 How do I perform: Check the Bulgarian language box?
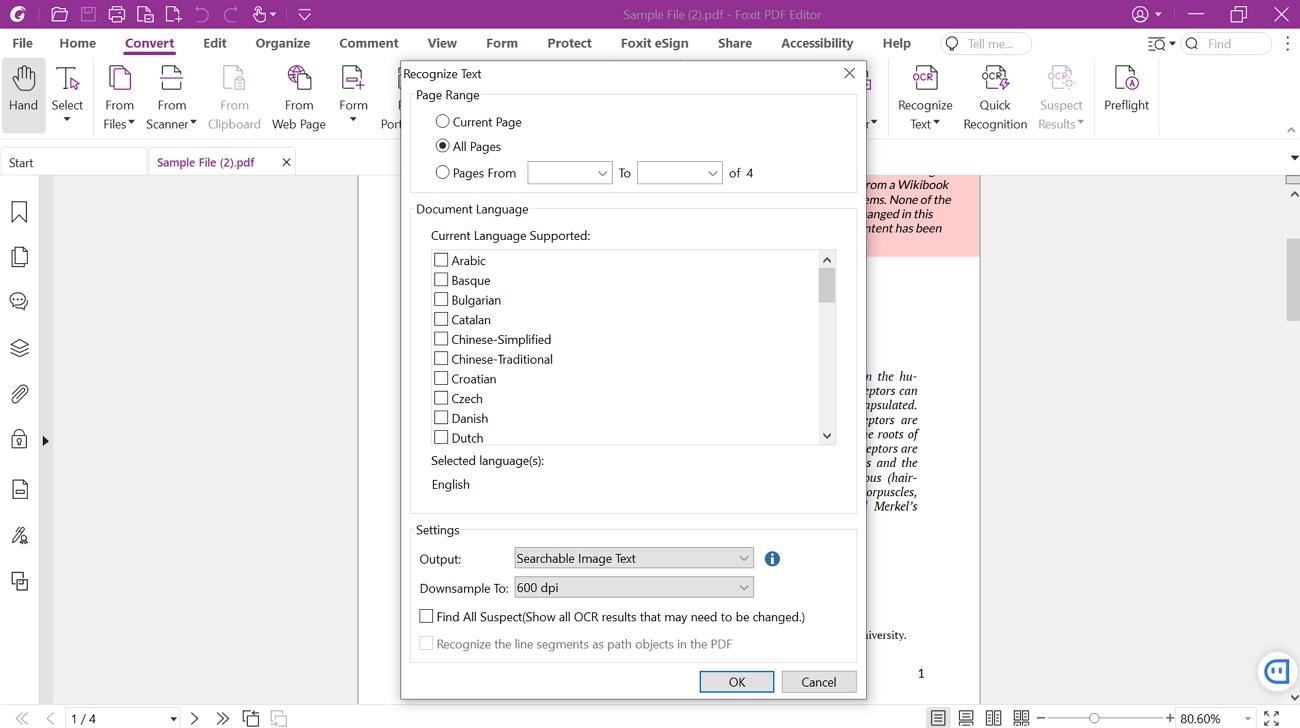pos(441,299)
